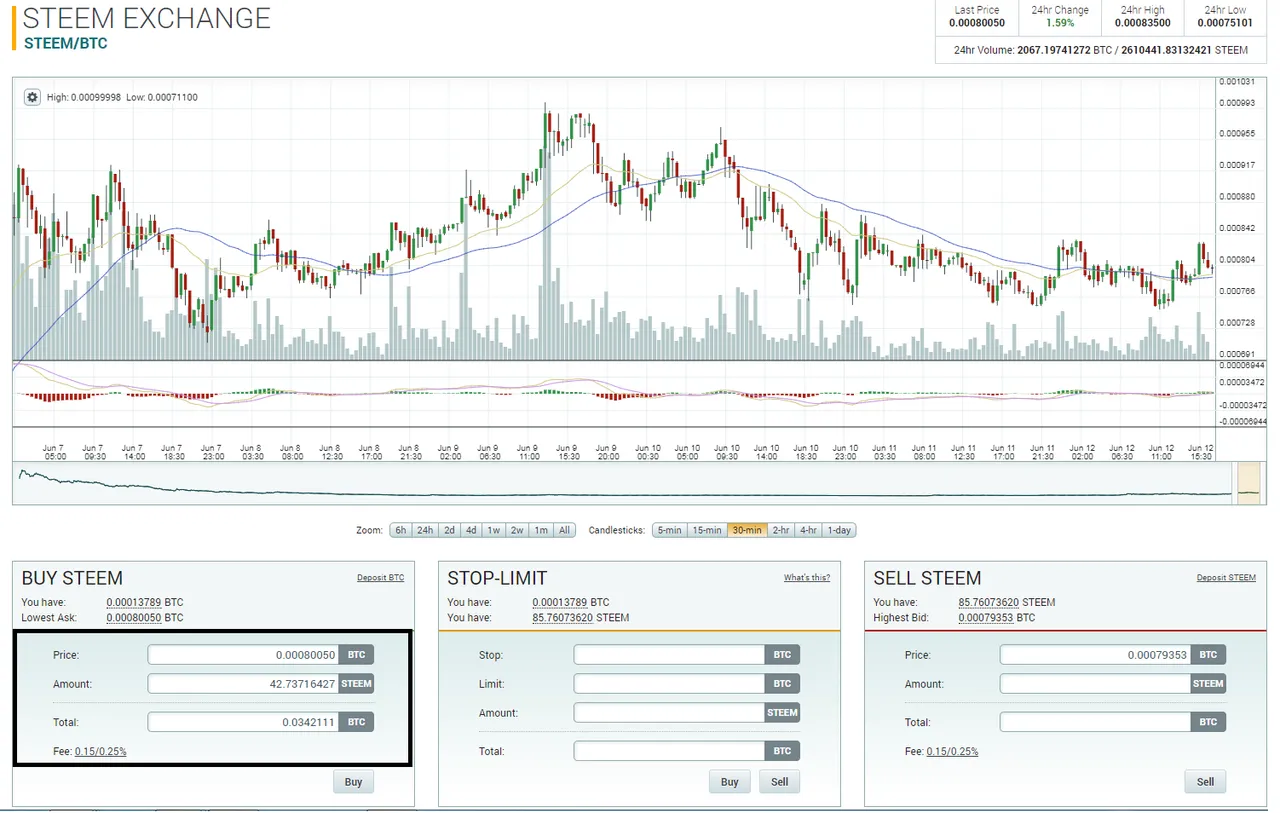
Task: Click BUY STEEM panel heading
Action: [72, 578]
